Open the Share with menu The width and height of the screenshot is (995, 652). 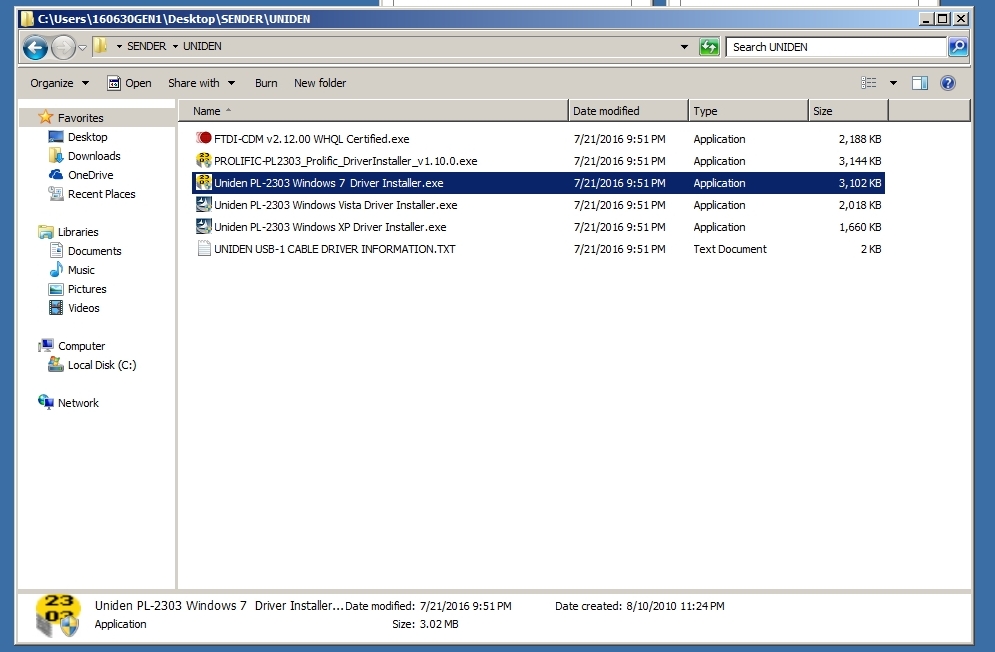click(x=201, y=83)
